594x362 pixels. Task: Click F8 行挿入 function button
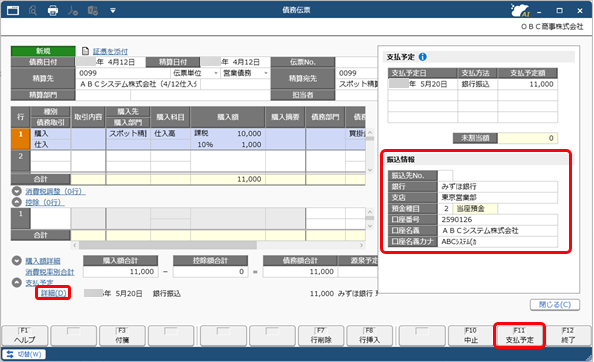(369, 336)
